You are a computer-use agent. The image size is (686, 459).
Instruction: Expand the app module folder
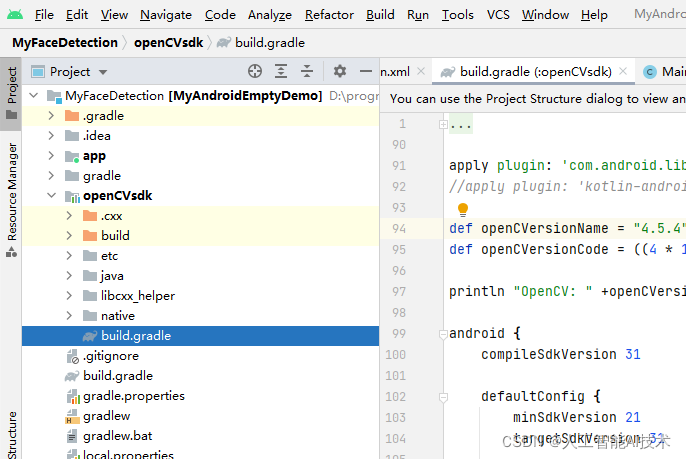(51, 156)
